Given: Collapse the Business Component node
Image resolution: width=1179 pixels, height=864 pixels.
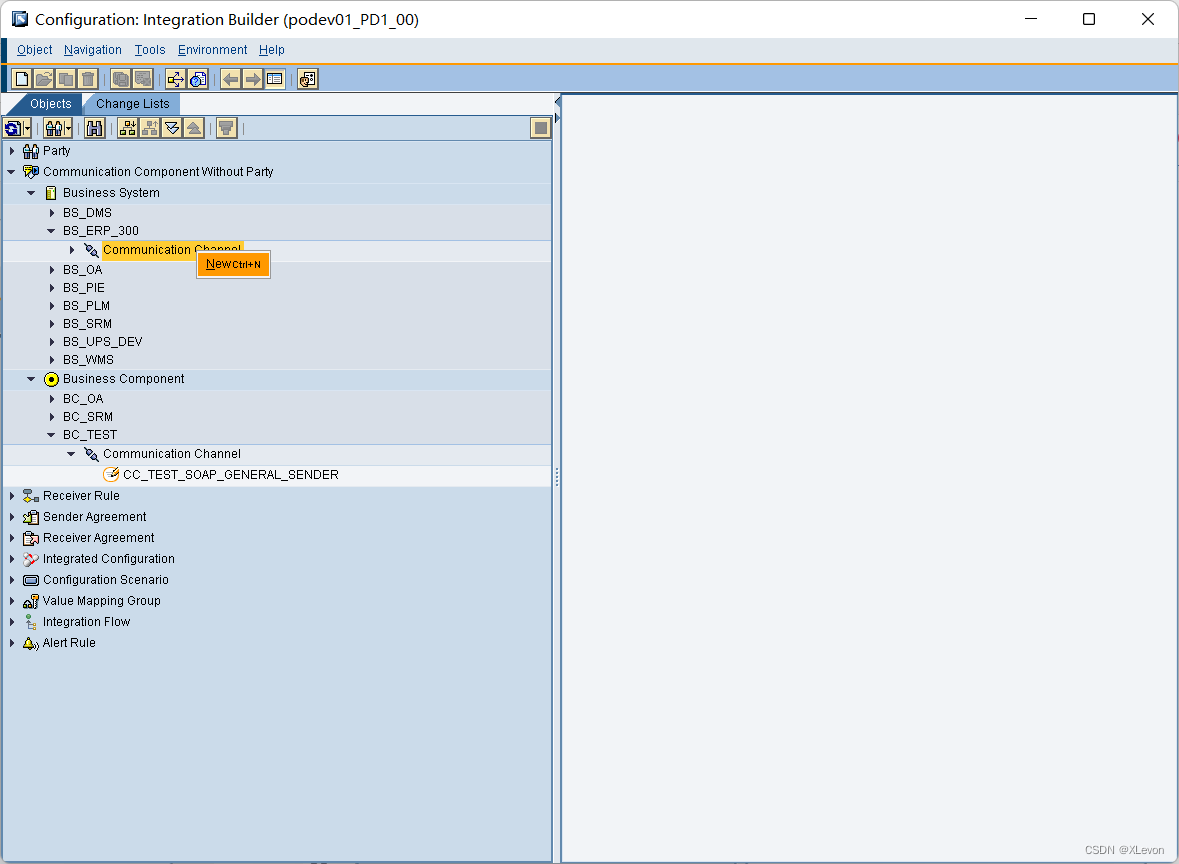Looking at the screenshot, I should point(32,379).
